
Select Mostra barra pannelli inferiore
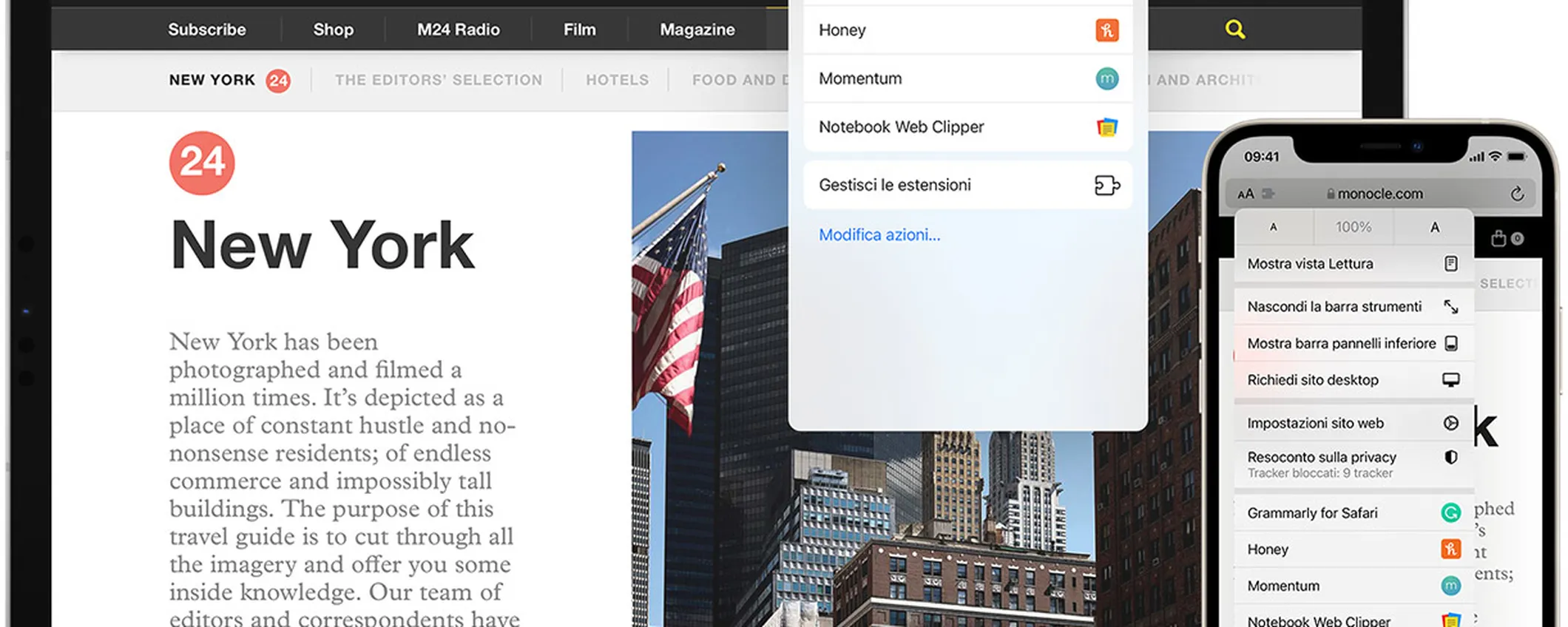1354,343
